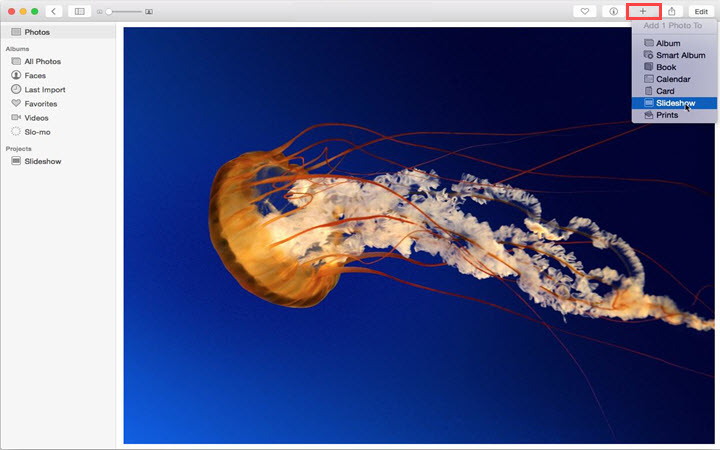Click the Edit button
Screen dimensions: 720x450
pos(701,11)
